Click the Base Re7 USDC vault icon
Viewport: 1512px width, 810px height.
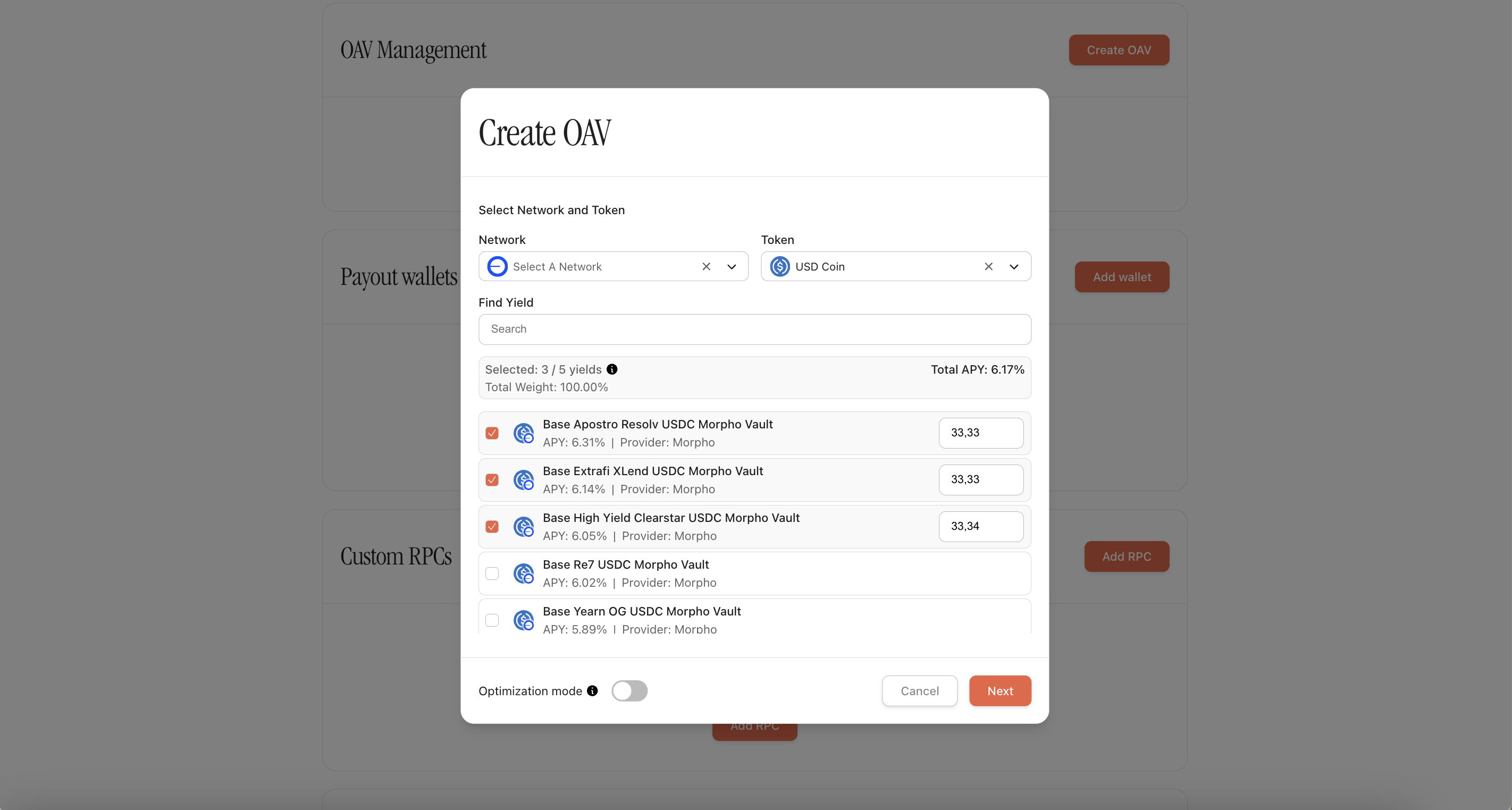[x=524, y=573]
